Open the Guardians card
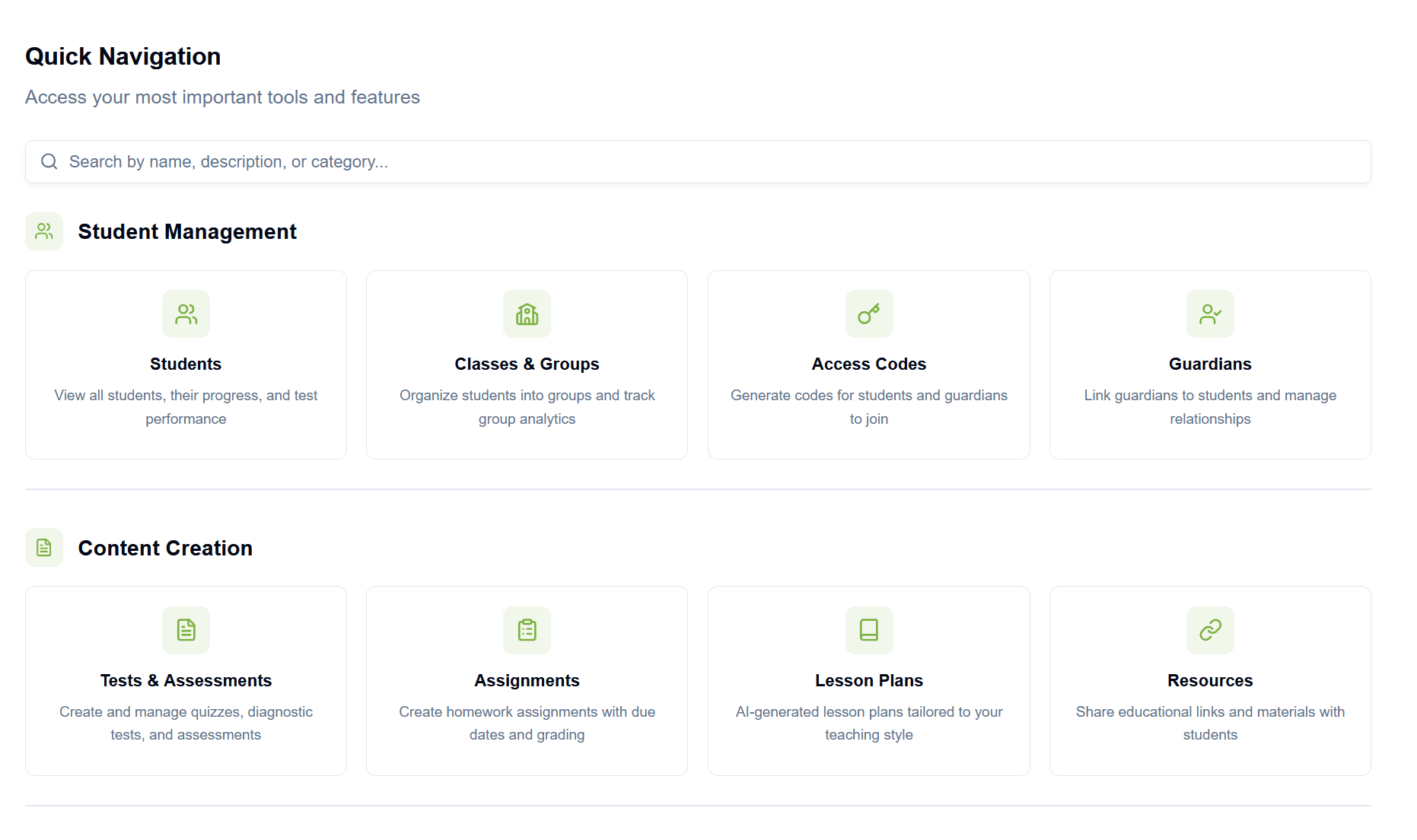Screen dimensions: 1417x840 point(1210,365)
